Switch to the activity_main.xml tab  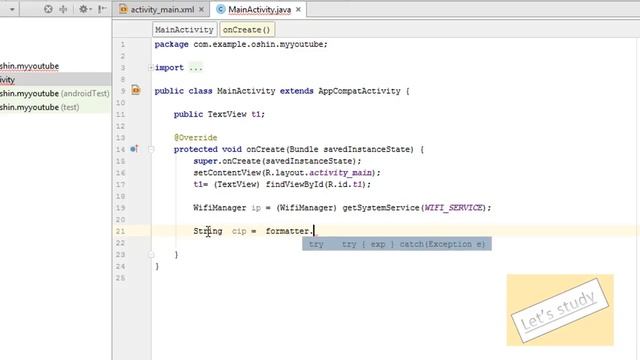[162, 9]
